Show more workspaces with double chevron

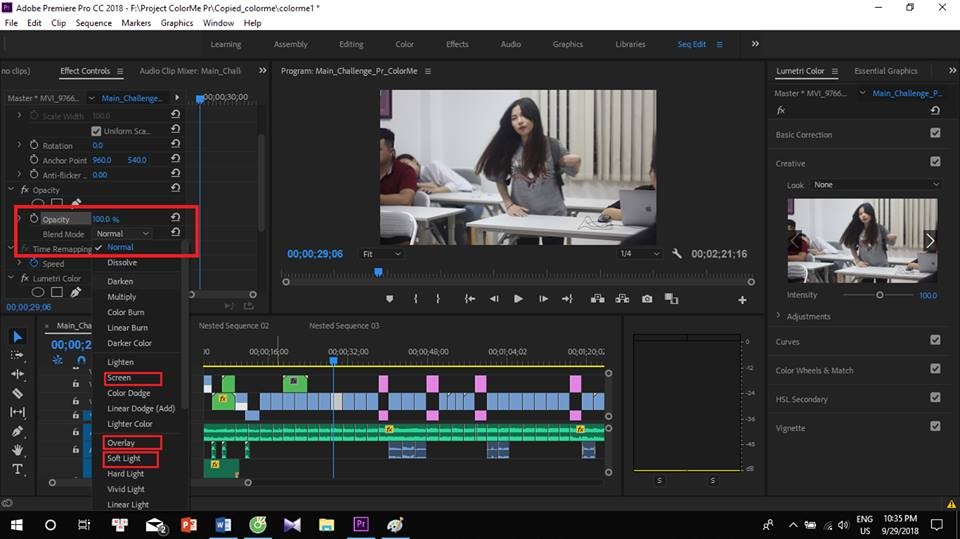point(755,43)
